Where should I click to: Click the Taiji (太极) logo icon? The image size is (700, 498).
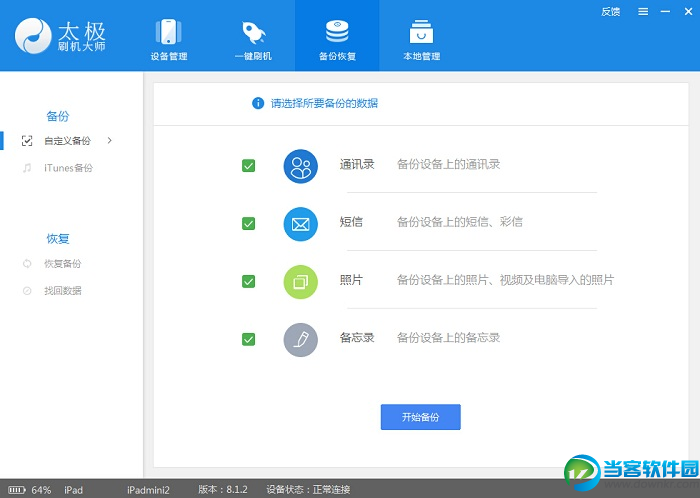[x=35, y=35]
